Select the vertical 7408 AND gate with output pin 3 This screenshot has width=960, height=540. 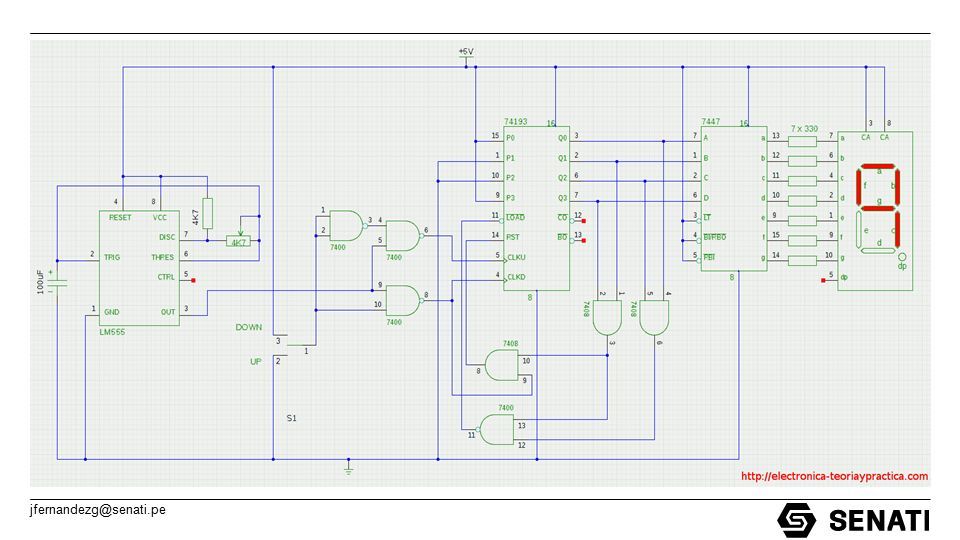(x=607, y=317)
